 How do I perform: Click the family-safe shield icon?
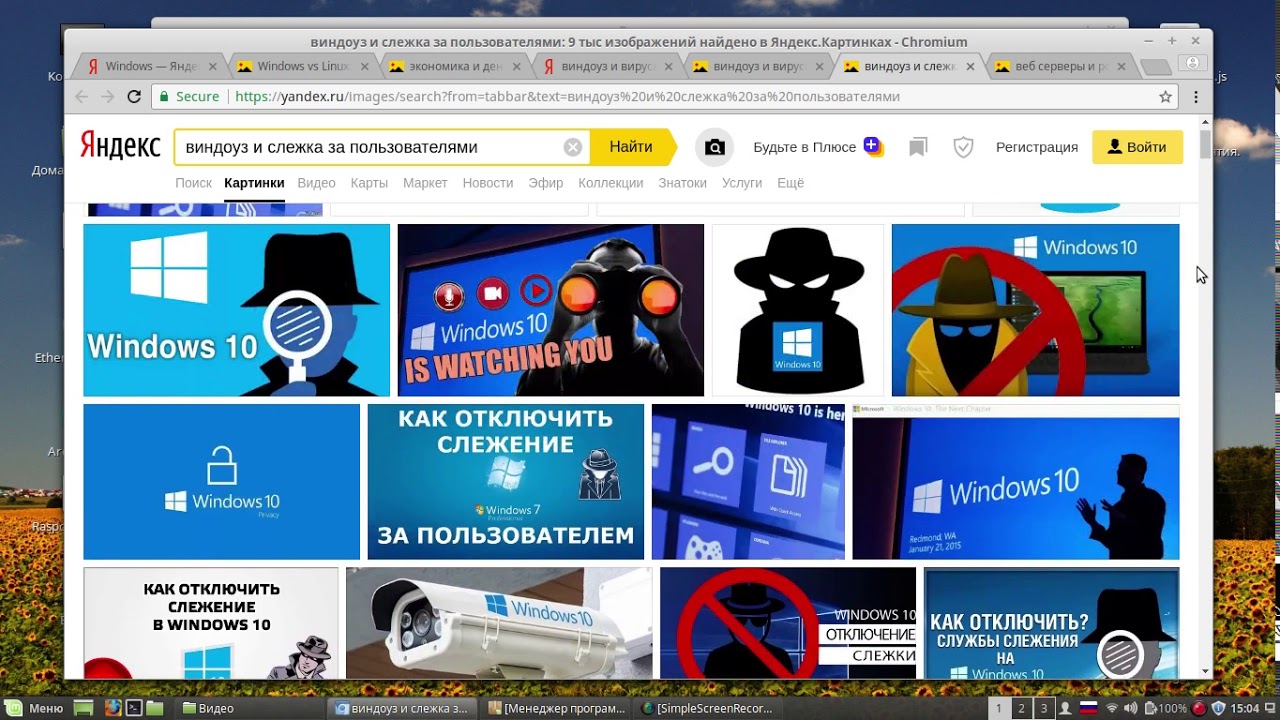pos(963,147)
